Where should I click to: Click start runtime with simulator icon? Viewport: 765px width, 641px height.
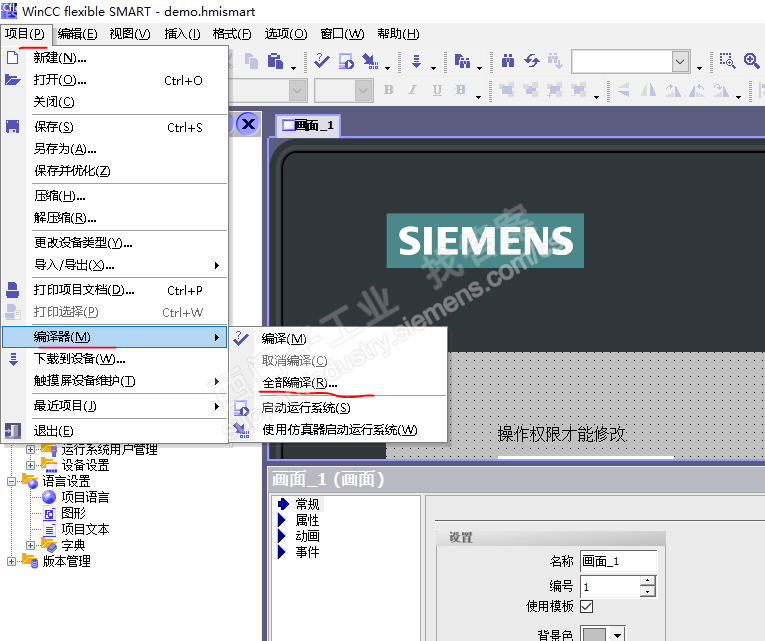click(x=370, y=61)
